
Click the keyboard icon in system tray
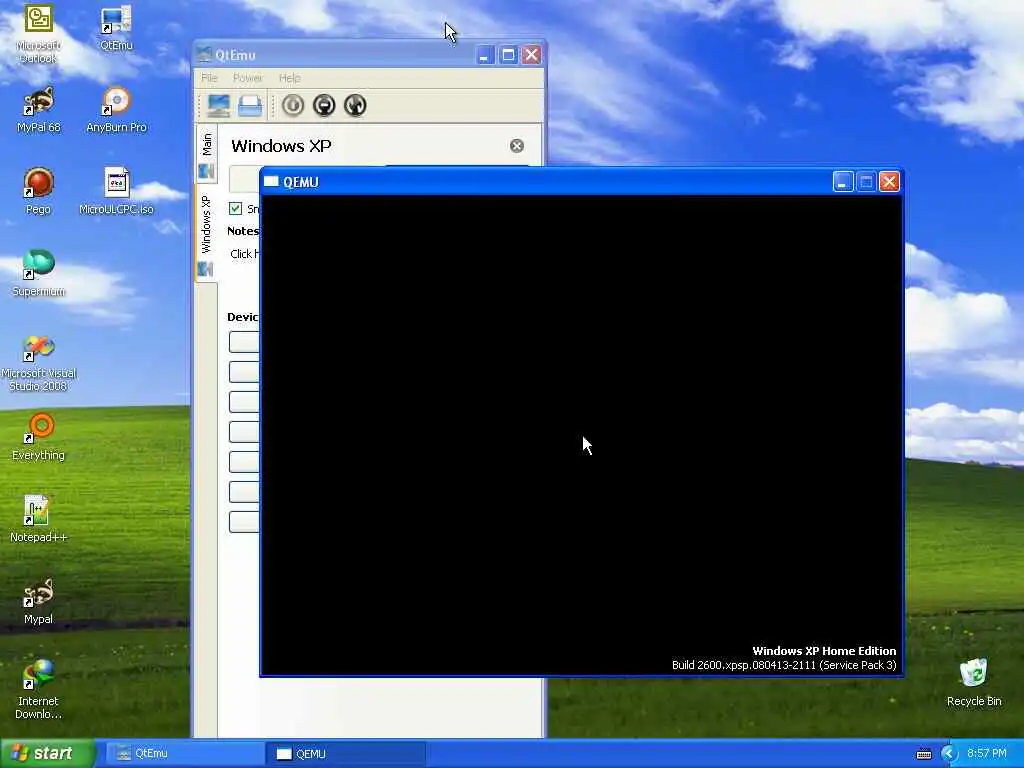point(924,754)
